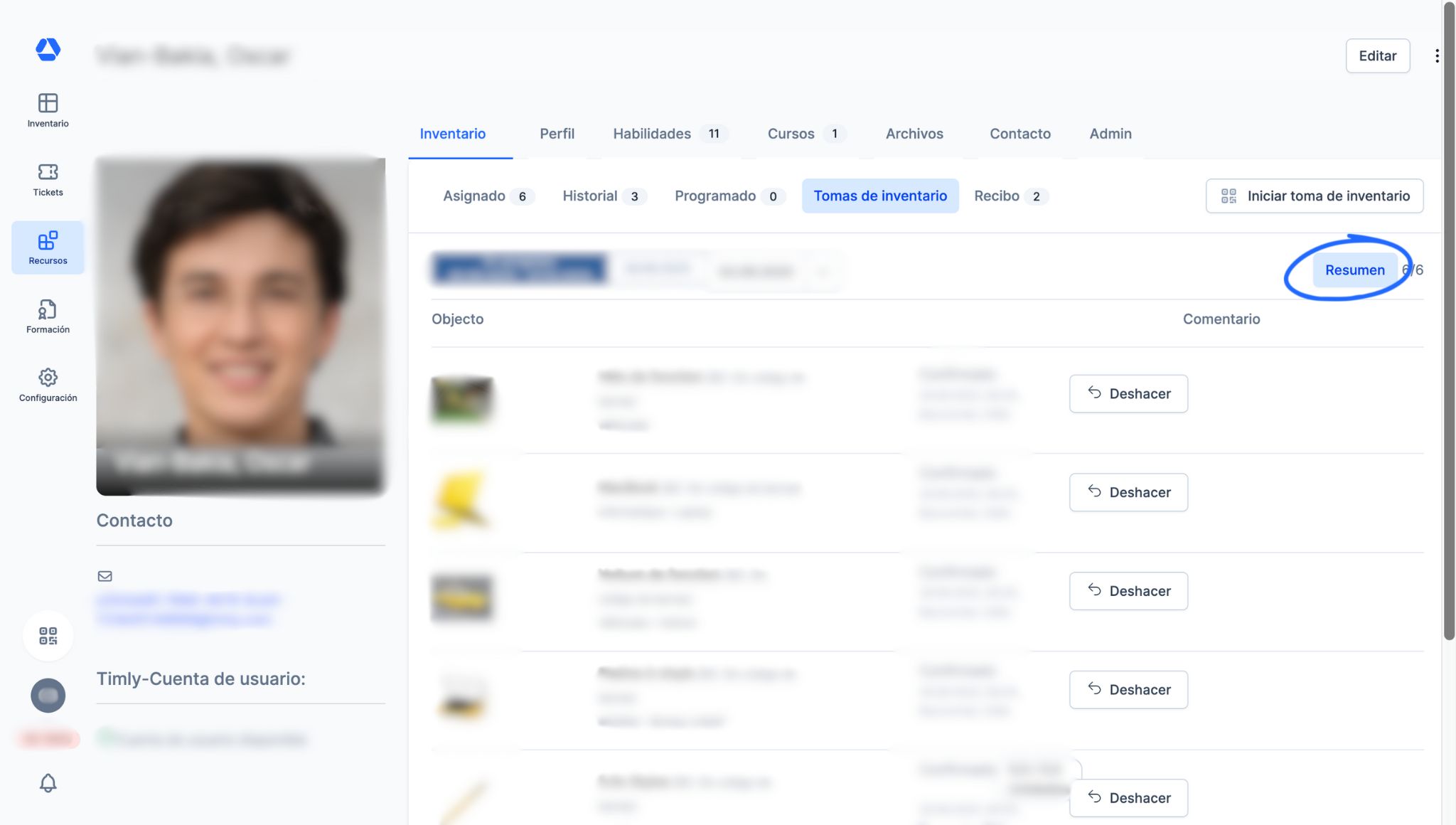Switch to the Perfil tab
Screen dimensions: 1456x825
coord(557,134)
